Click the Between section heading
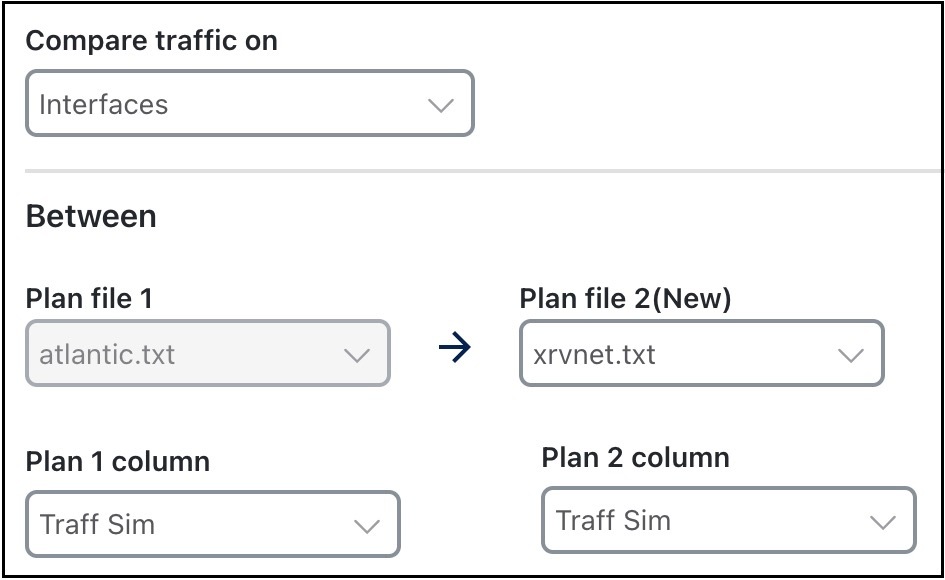Screen dimensions: 945x580 click(x=91, y=217)
